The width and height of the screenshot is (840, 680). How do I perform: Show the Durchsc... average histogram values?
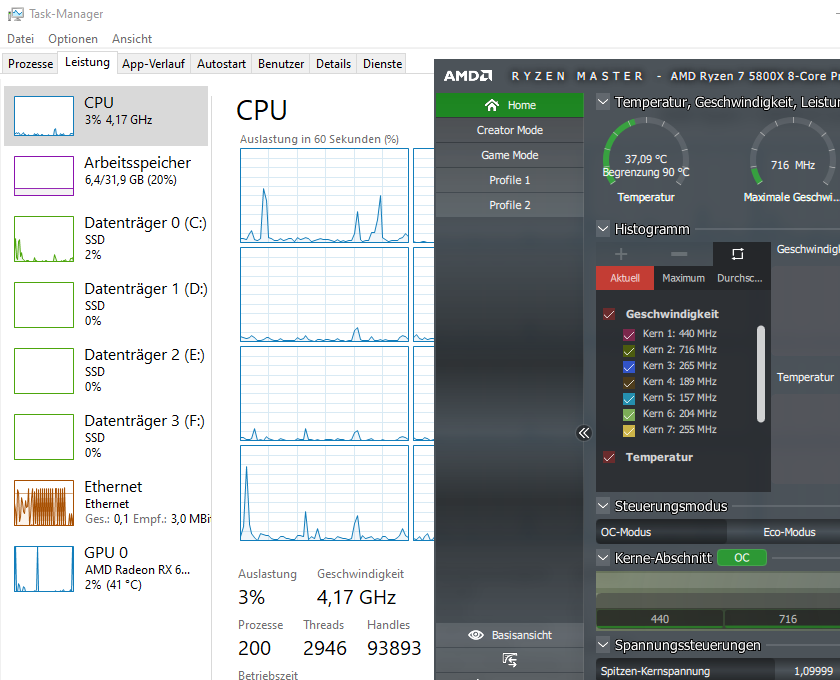pos(741,278)
